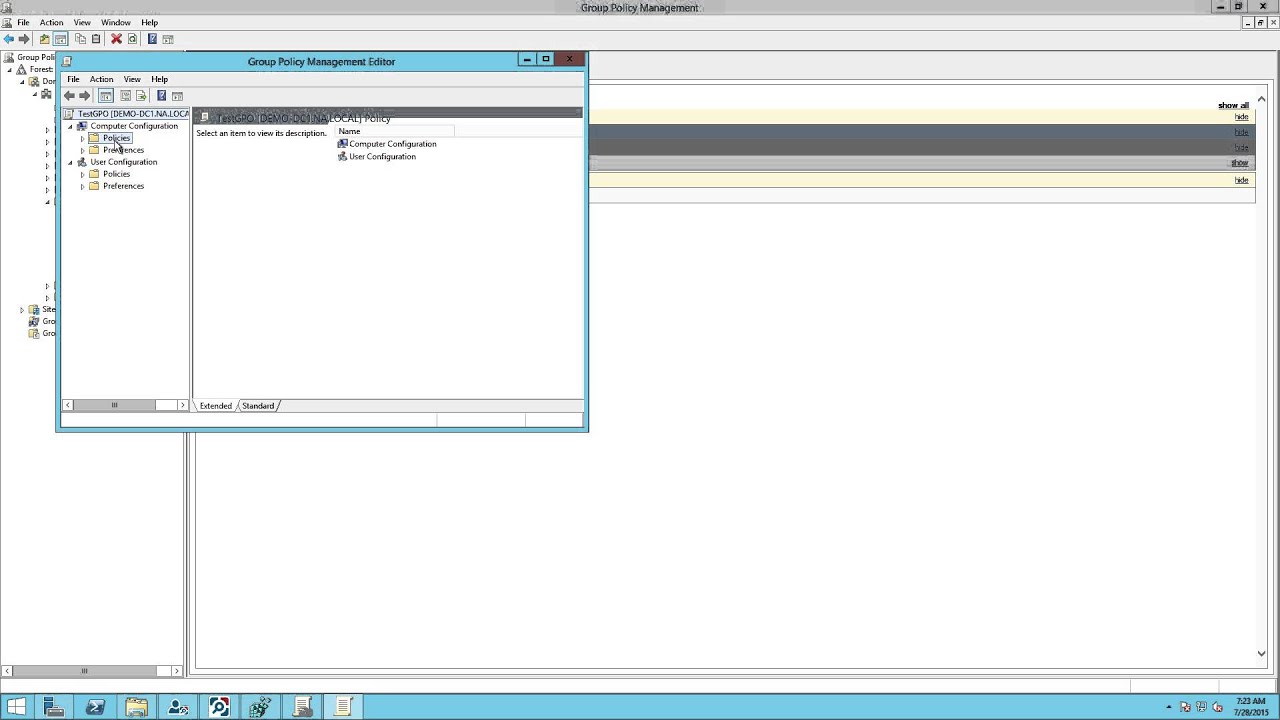Expand Policies under User Configuration
This screenshot has height=720, width=1280.
point(82,174)
